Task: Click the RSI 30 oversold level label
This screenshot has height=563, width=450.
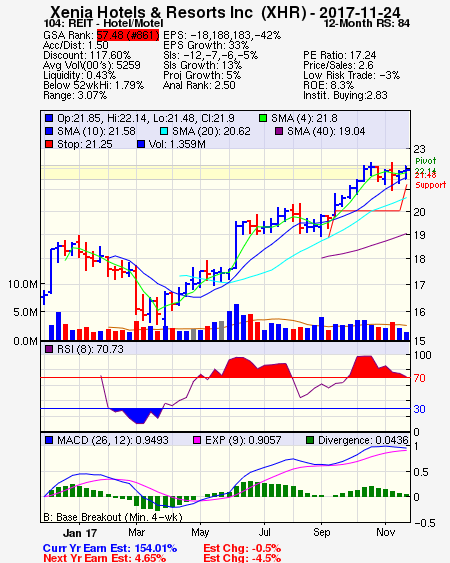Action: pyautogui.click(x=419, y=409)
